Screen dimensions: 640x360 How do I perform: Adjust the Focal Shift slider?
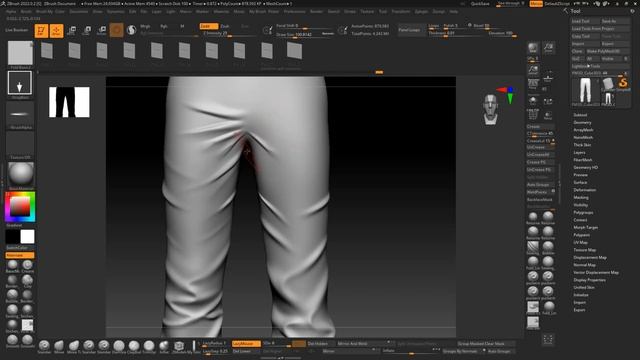pyautogui.click(x=303, y=27)
